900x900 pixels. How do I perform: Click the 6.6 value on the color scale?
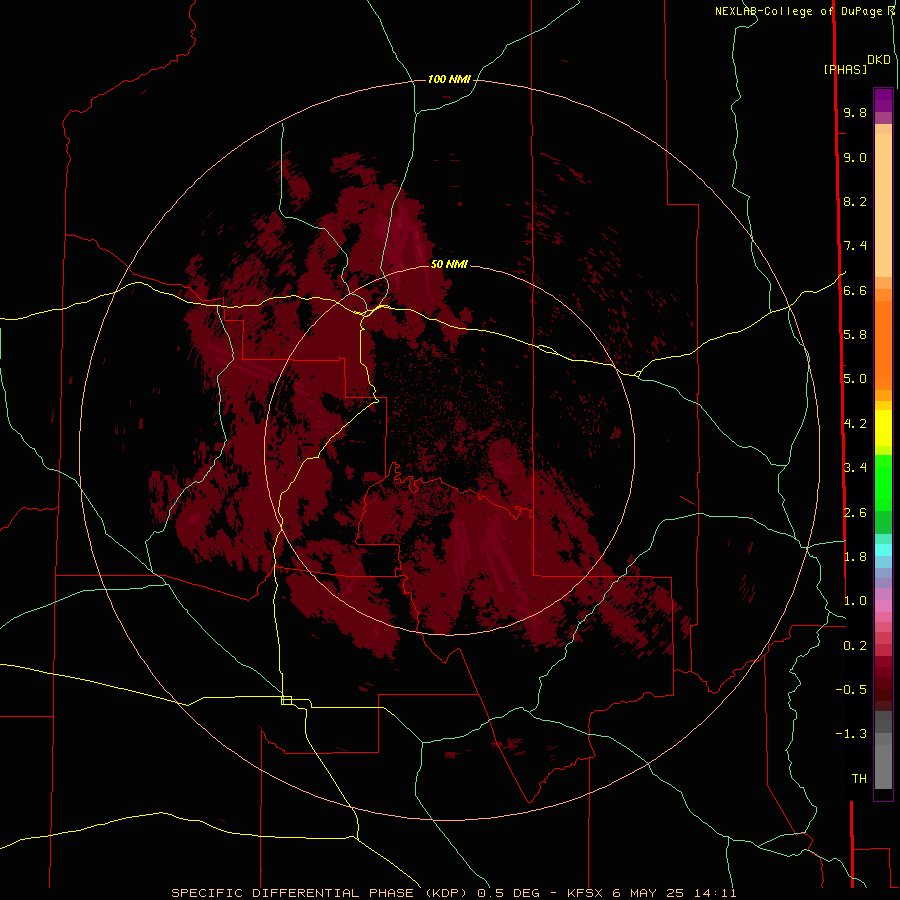coord(855,290)
